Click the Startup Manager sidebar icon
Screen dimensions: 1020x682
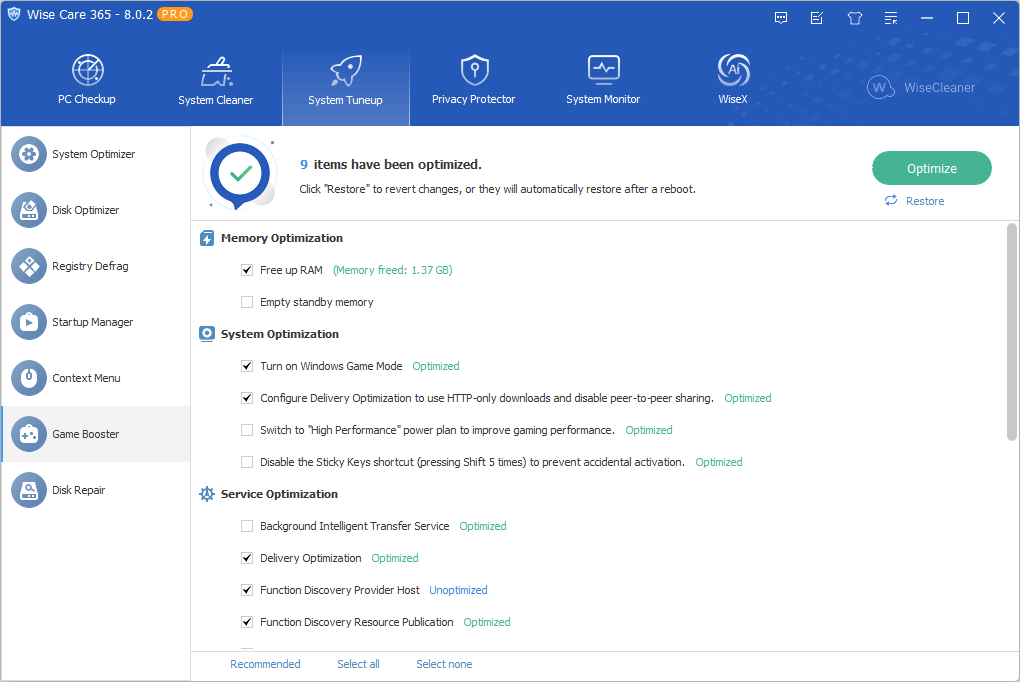click(x=29, y=322)
